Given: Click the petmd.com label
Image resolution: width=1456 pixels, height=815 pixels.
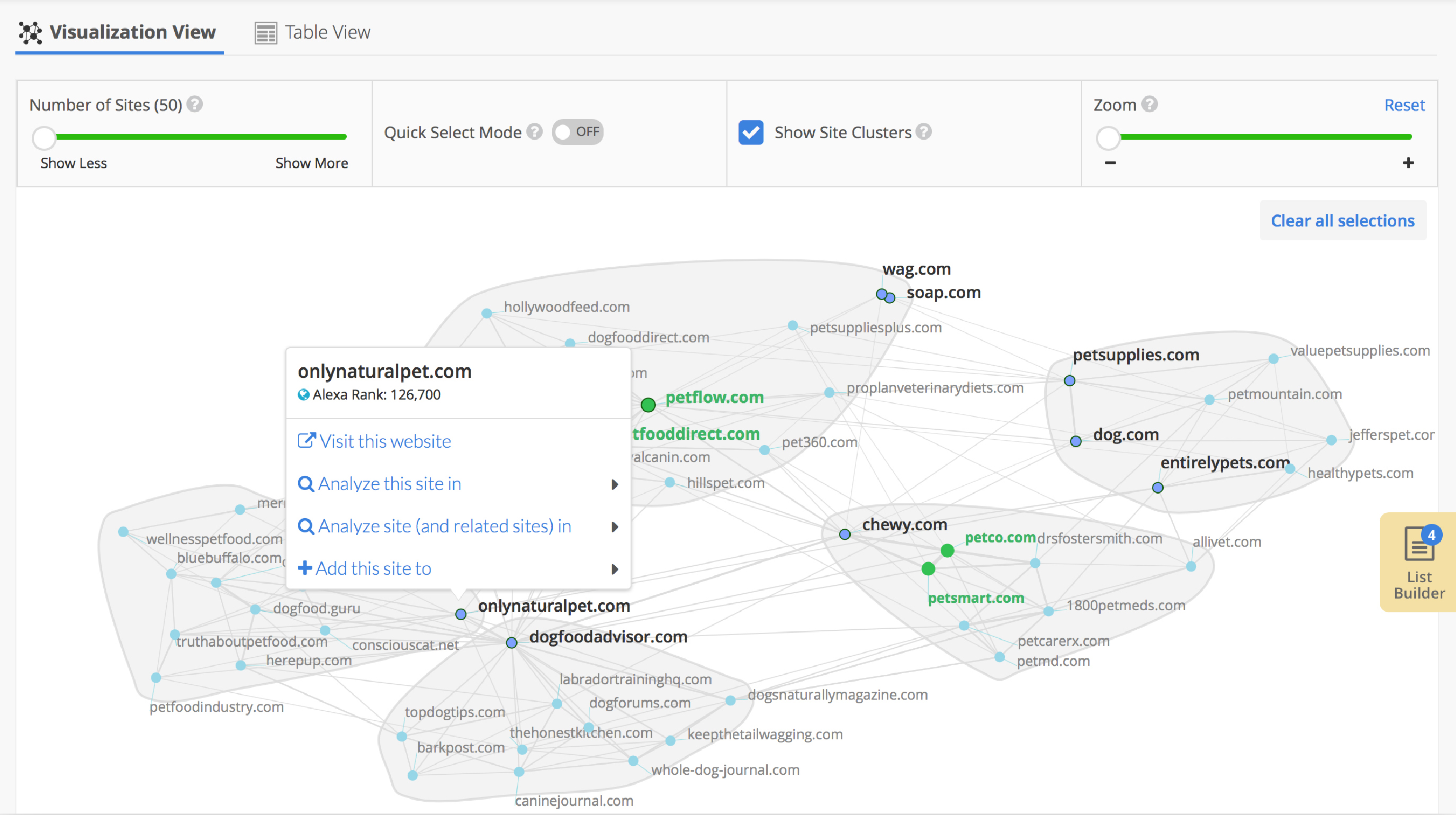Looking at the screenshot, I should (x=1054, y=661).
